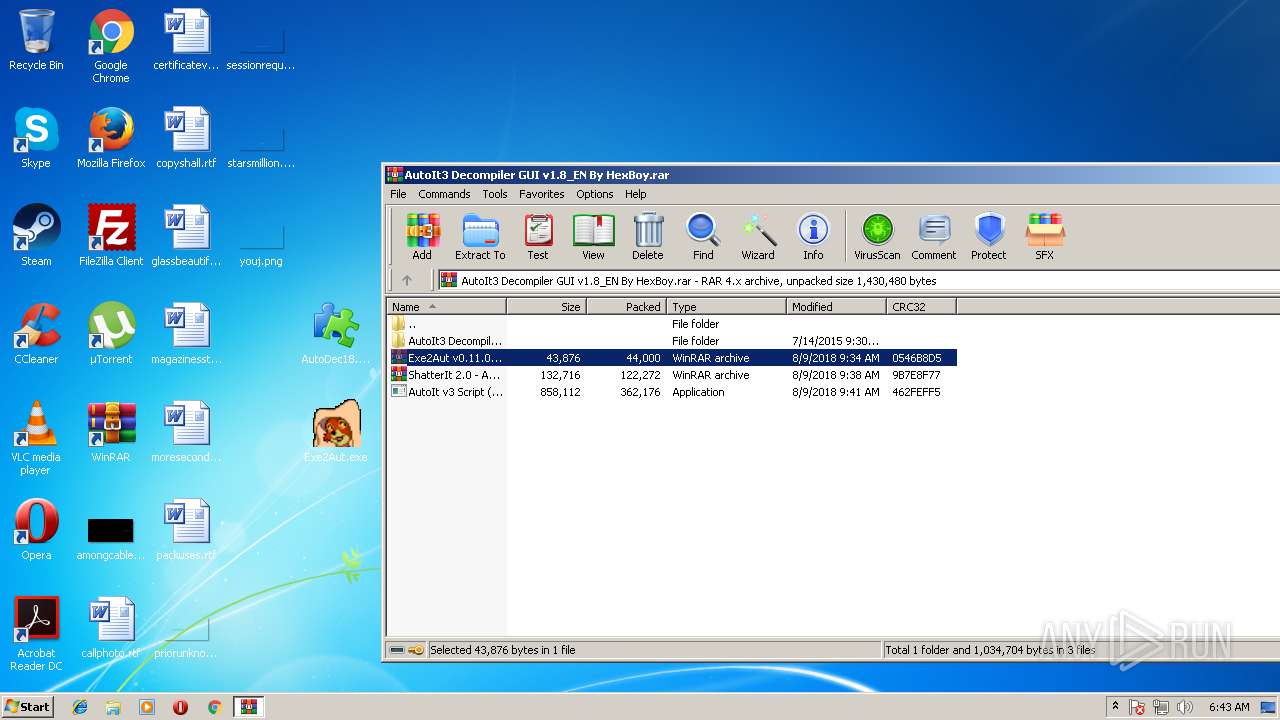Sort by Packed column header

pos(626,307)
